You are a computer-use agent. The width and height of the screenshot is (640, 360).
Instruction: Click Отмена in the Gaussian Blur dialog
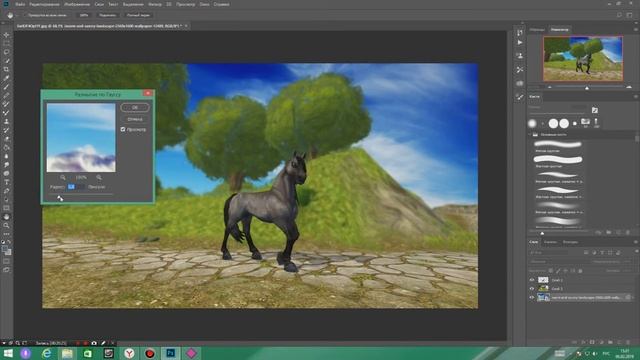coord(135,119)
